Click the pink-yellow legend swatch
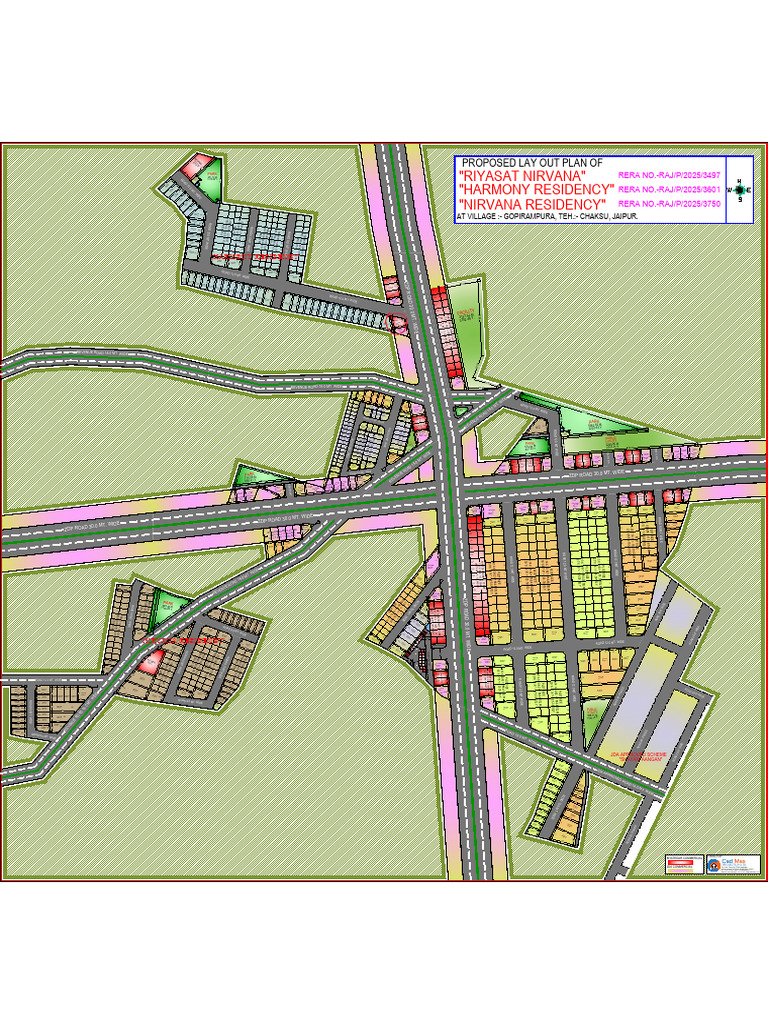The height and width of the screenshot is (1024, 768). [680, 871]
